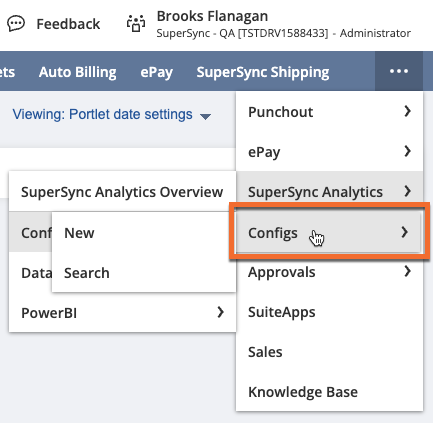The image size is (433, 423).
Task: Select the Configs menu entry
Action: (x=328, y=232)
